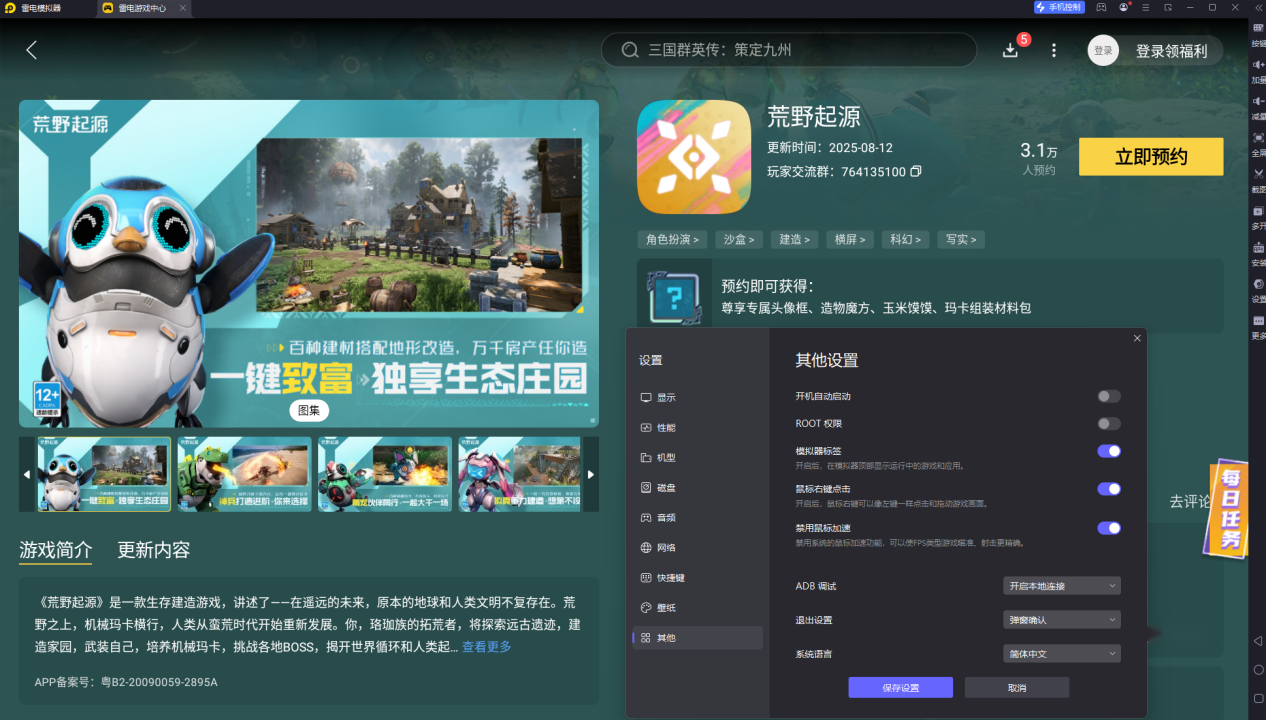Select 性能 in settings sidebar
Viewport: 1266px width, 720px height.
tap(698, 427)
